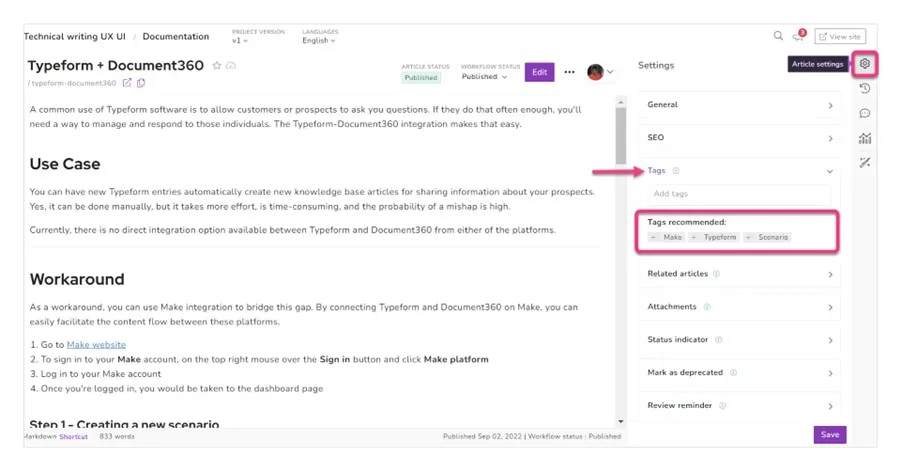Viewport: 902px width, 472px height.
Task: Click the Status indicator info icon
Action: [718, 340]
